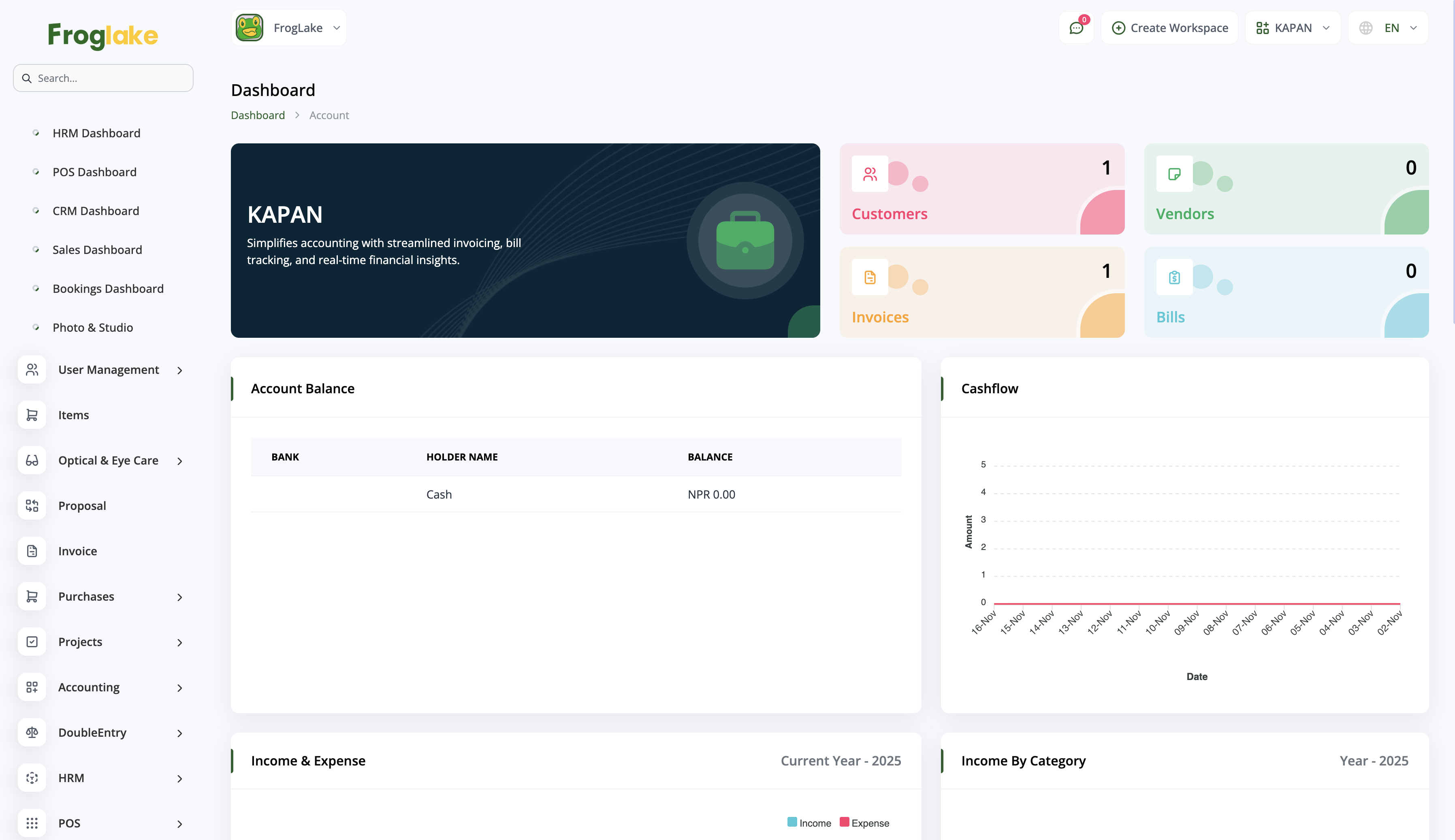Open the KAPAN module dropdown
Viewport: 1455px width, 840px height.
click(x=1292, y=28)
